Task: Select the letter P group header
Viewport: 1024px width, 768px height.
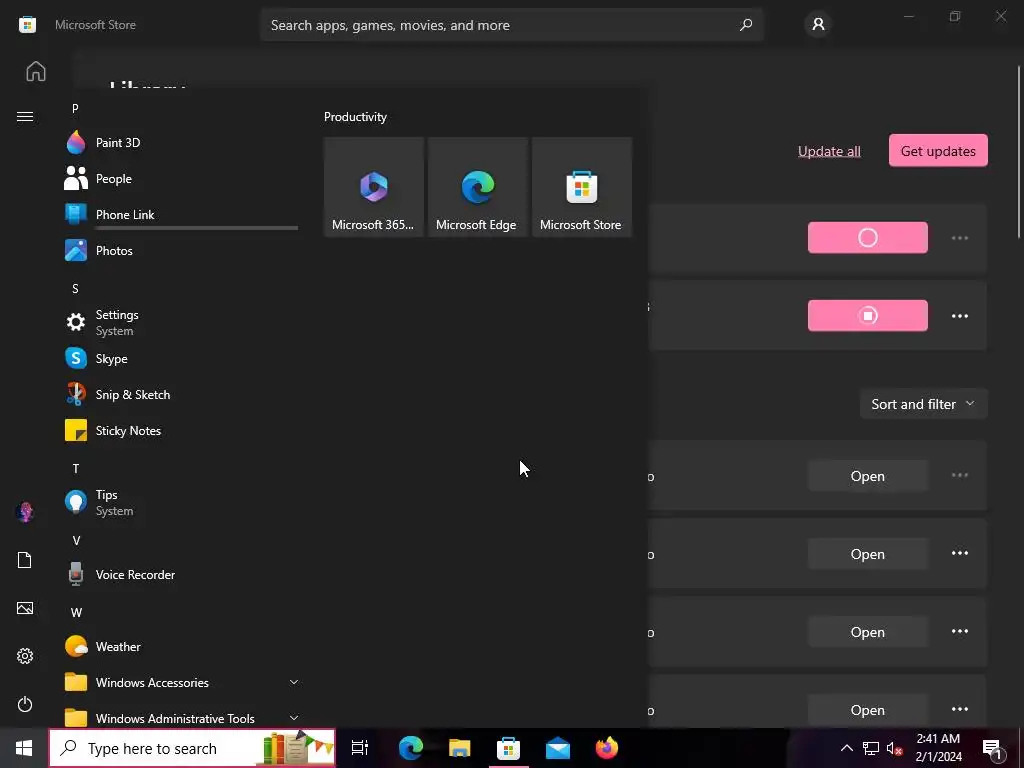Action: tap(75, 108)
